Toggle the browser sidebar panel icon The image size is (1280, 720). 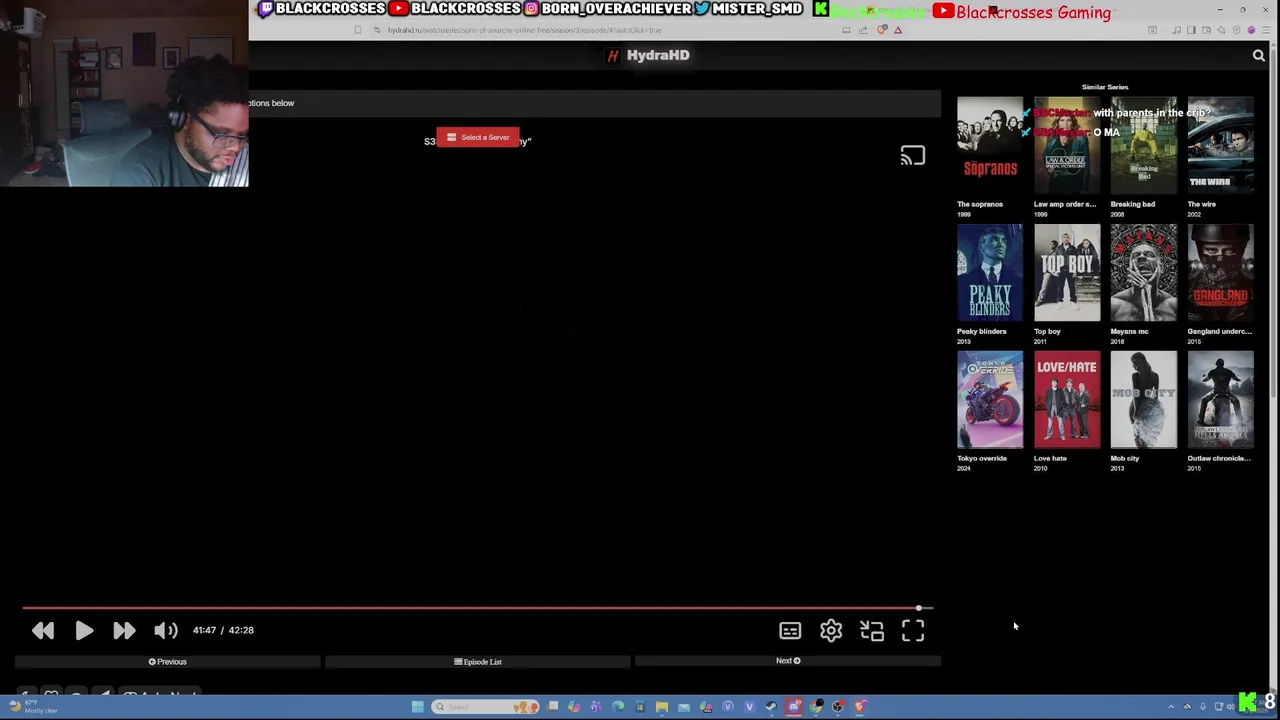(1191, 30)
